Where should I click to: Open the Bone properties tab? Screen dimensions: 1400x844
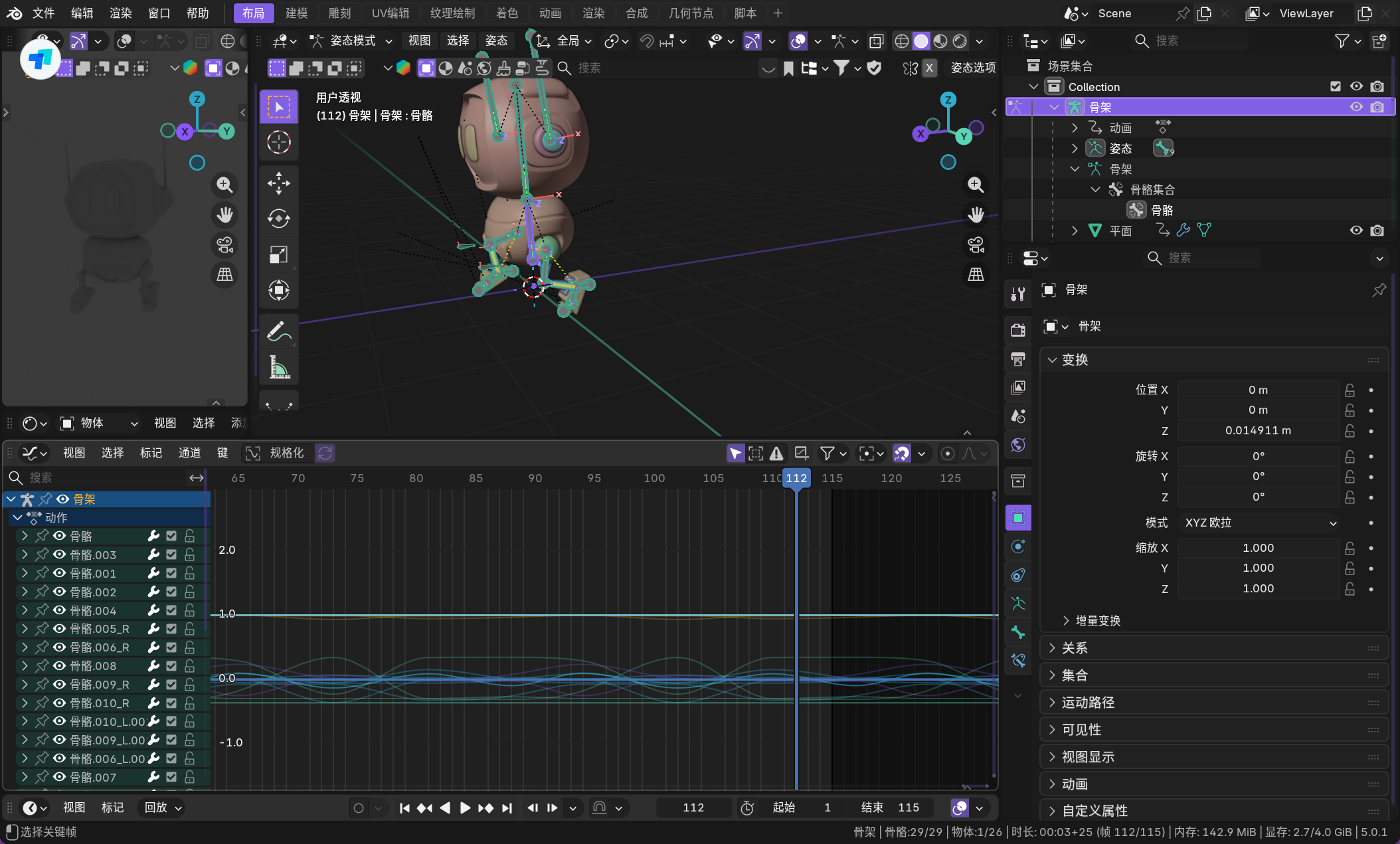tap(1017, 632)
